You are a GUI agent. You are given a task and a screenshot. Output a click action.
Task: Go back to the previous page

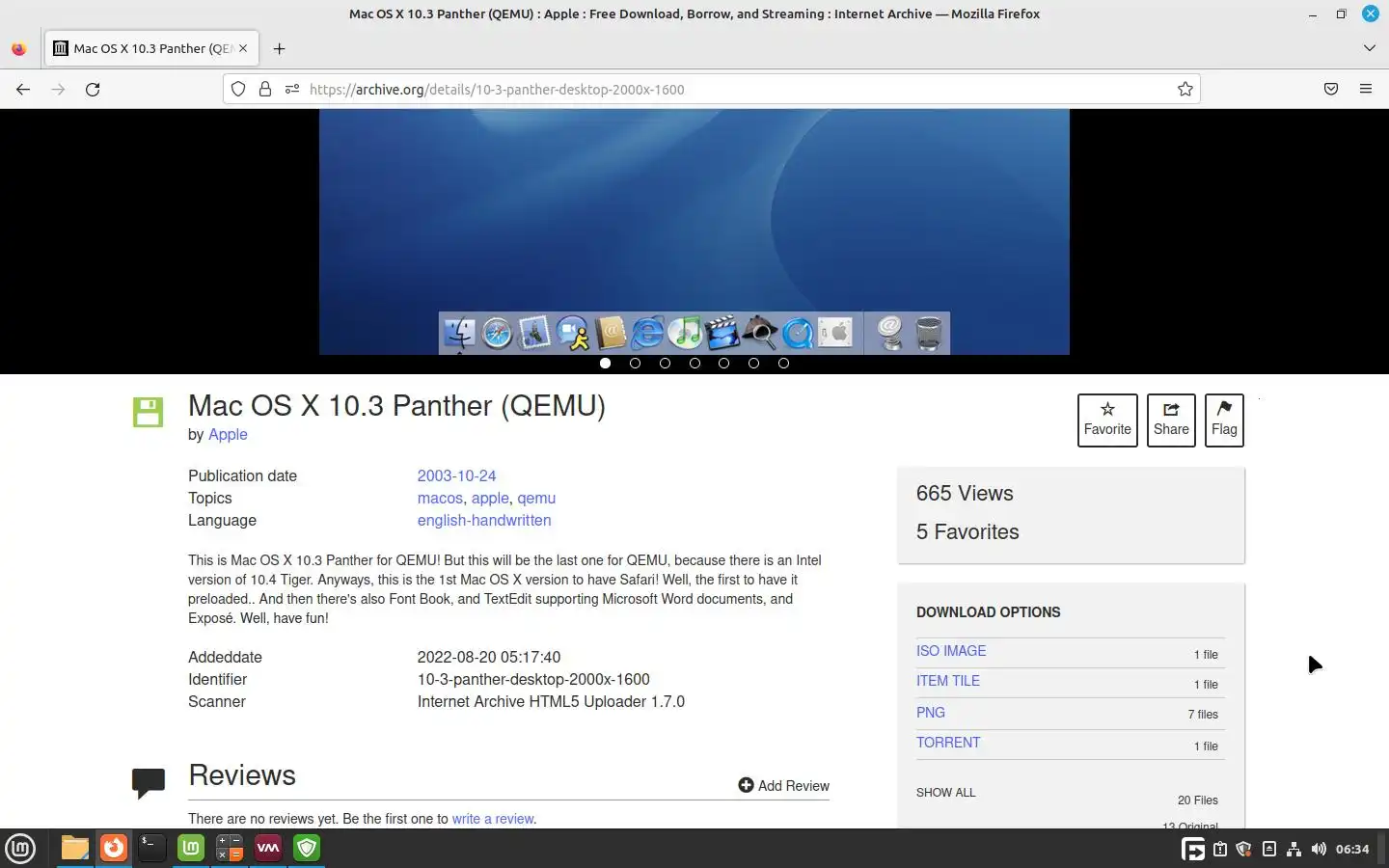click(x=23, y=89)
